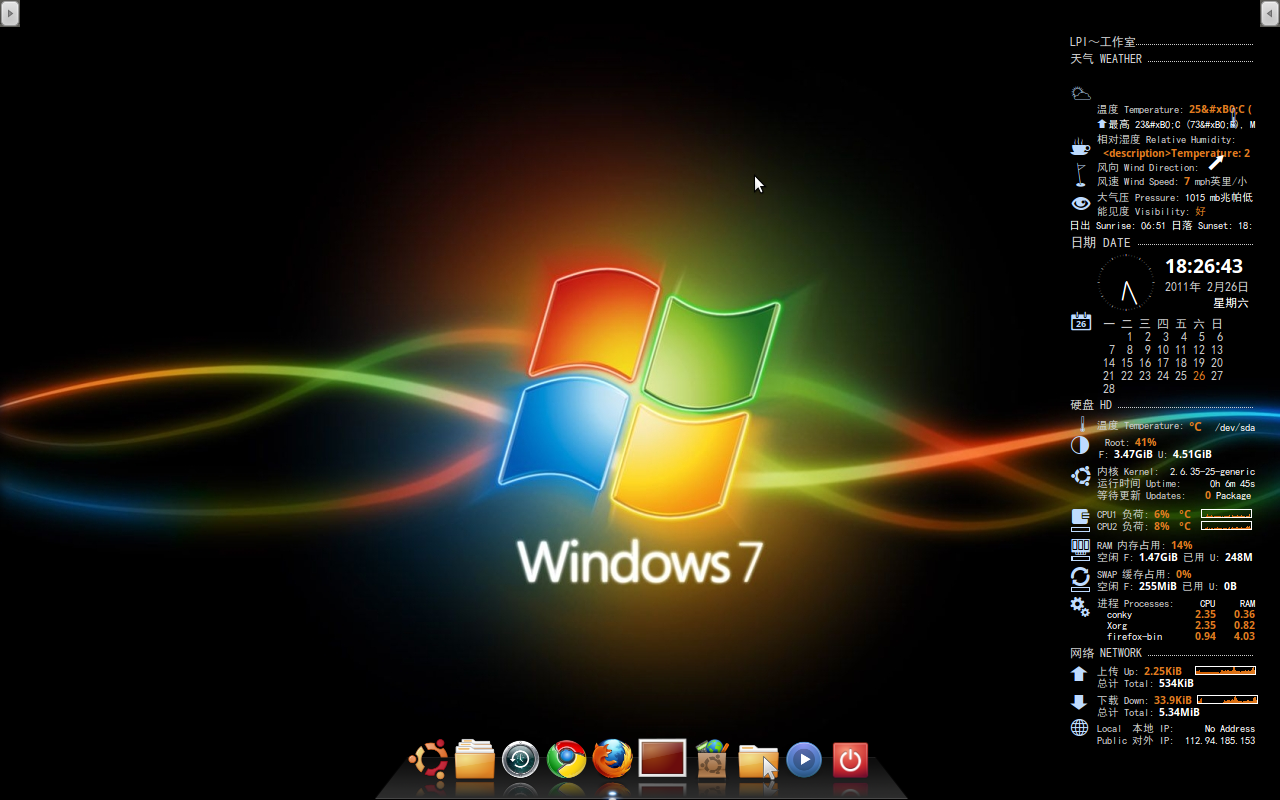The height and width of the screenshot is (800, 1280).
Task: Click the firefox-bin process row
Action: point(1180,637)
